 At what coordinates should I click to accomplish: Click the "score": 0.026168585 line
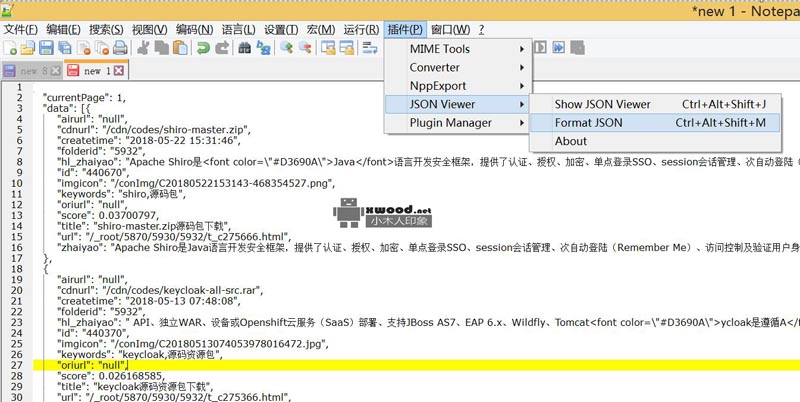(110, 376)
